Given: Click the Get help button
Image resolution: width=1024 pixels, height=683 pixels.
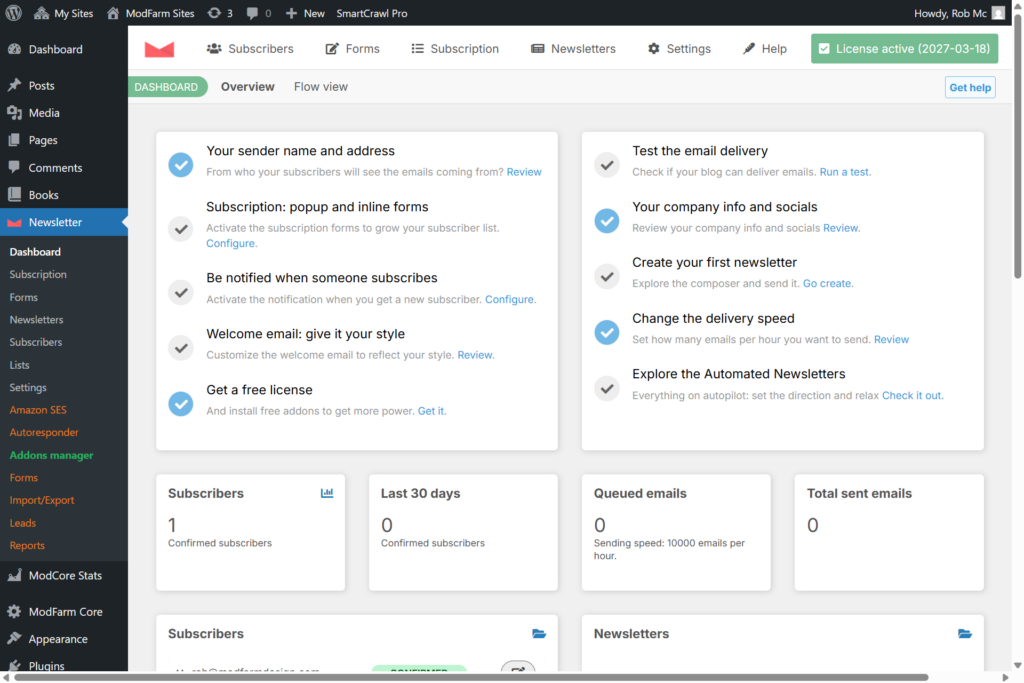Looking at the screenshot, I should coord(970,88).
